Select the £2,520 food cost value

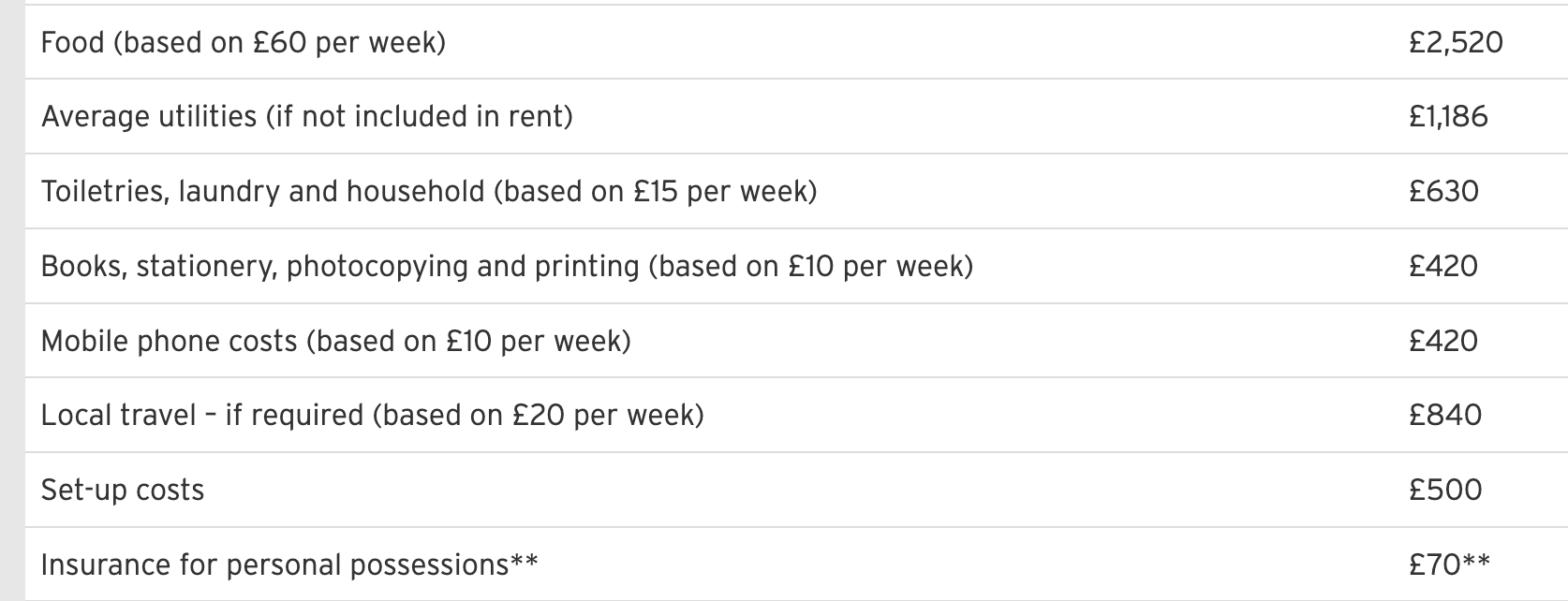point(1455,42)
